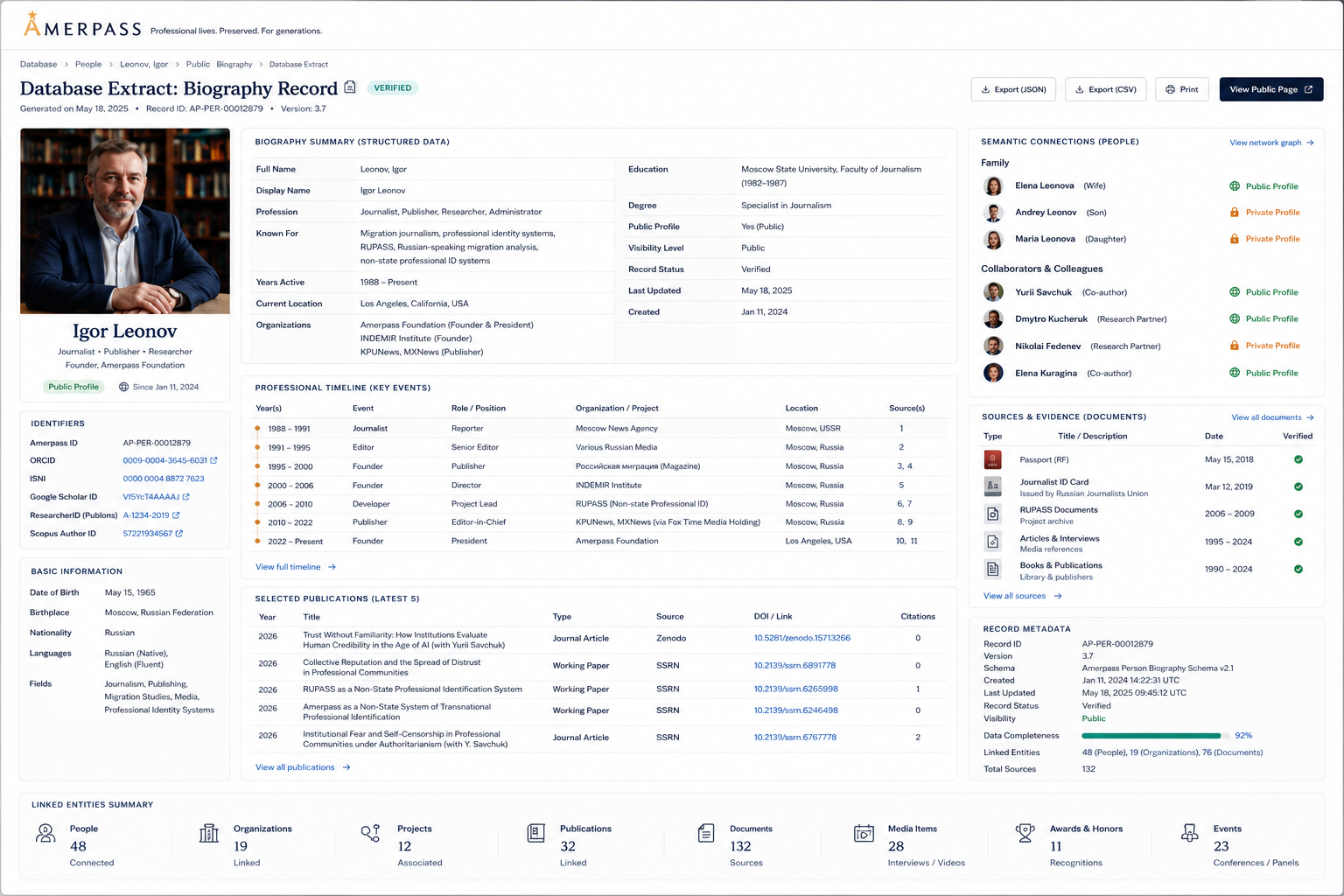Open View Public Page

(x=1271, y=89)
